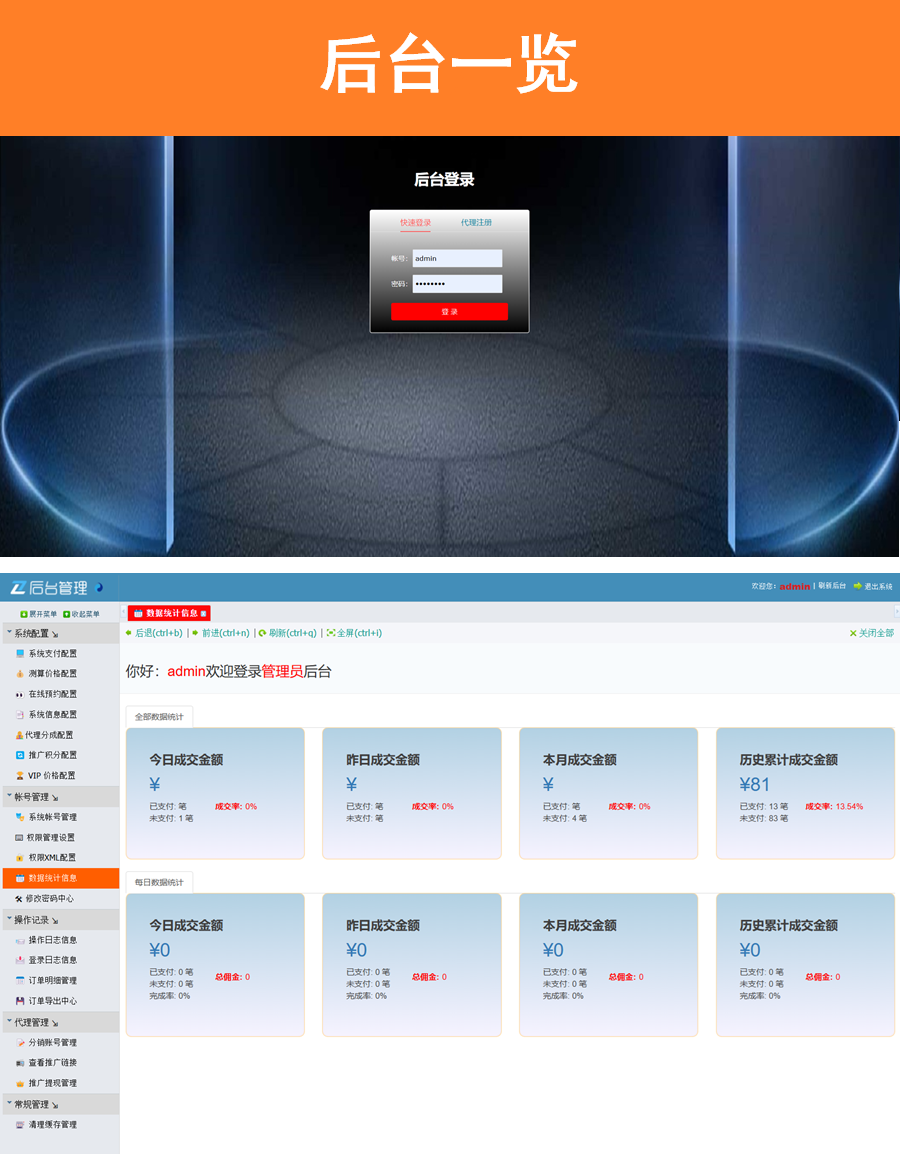Click the VIP 价格配置 icon
The width and height of the screenshot is (900, 1160).
coord(20,776)
